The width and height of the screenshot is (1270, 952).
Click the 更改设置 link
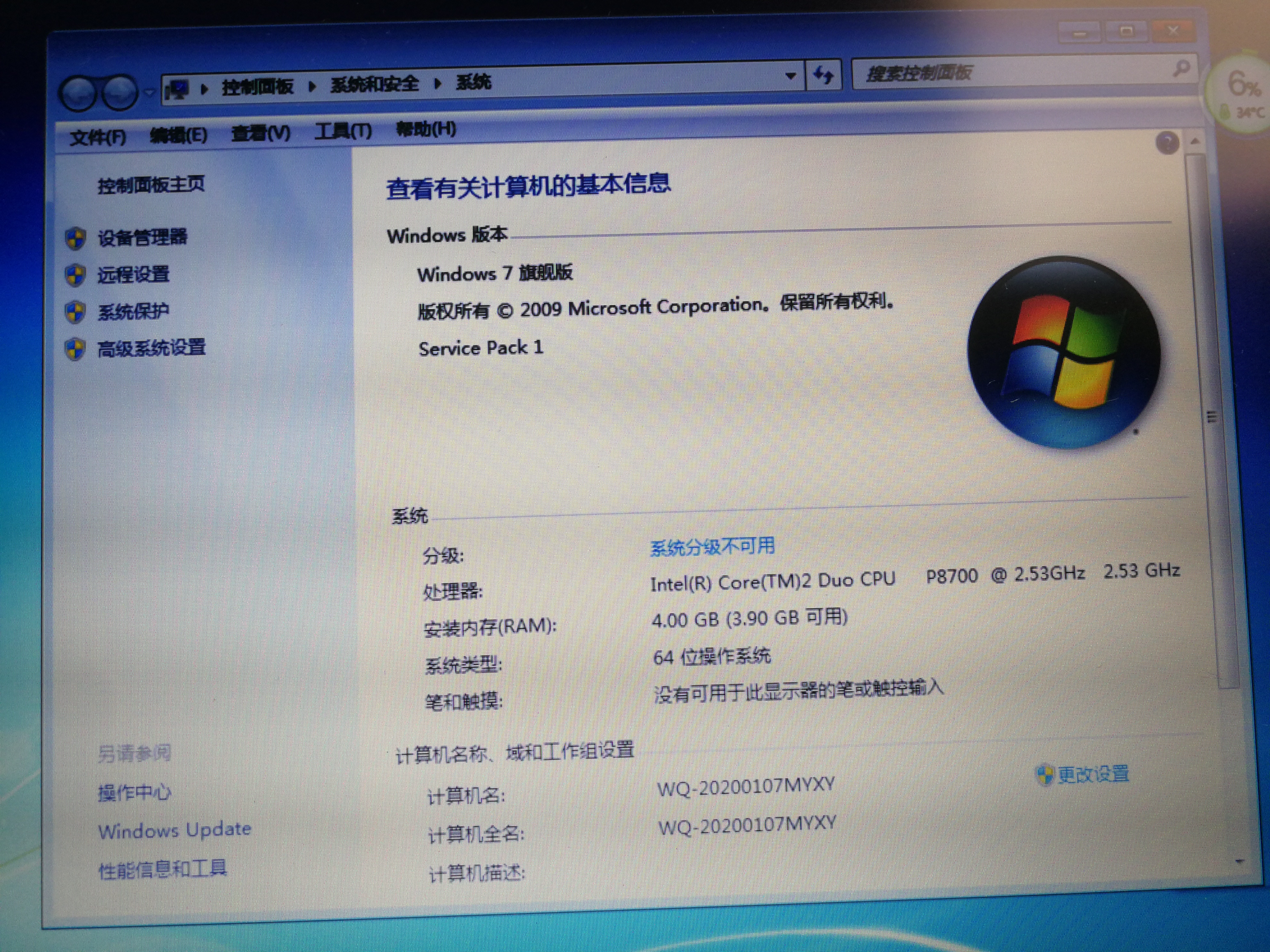point(1093,774)
